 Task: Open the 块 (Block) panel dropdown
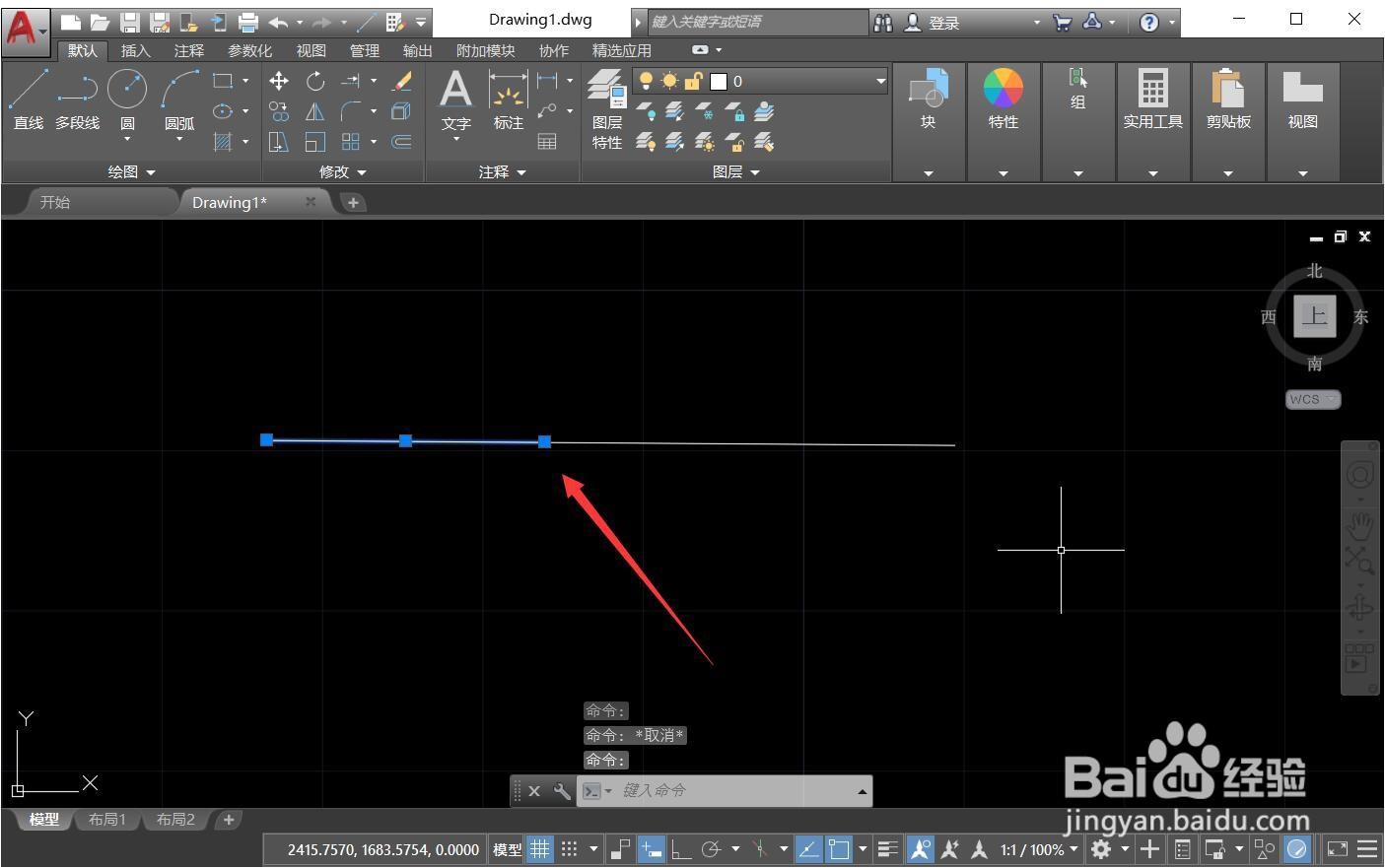coord(928,173)
